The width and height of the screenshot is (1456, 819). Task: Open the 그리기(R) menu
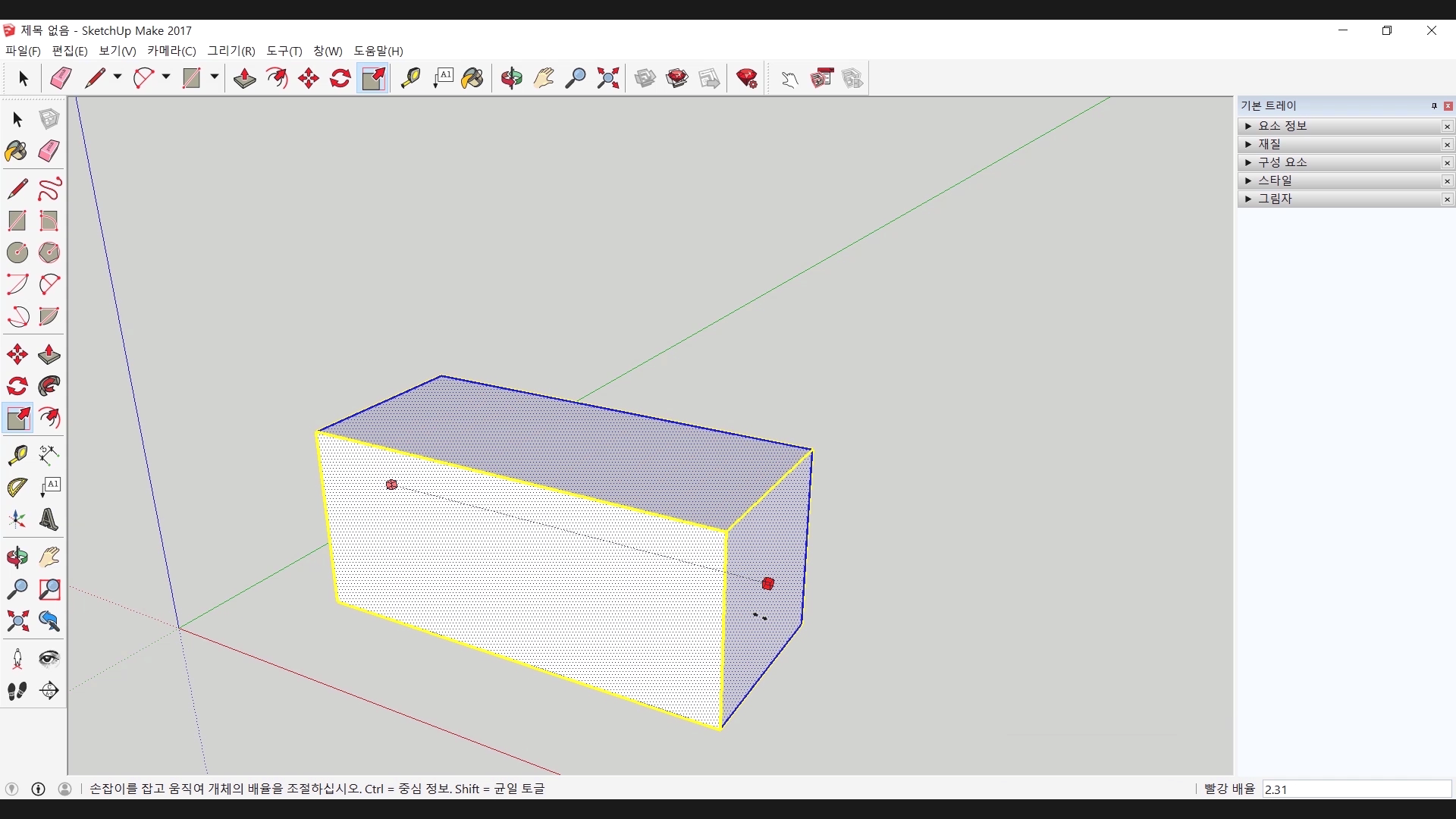(231, 51)
